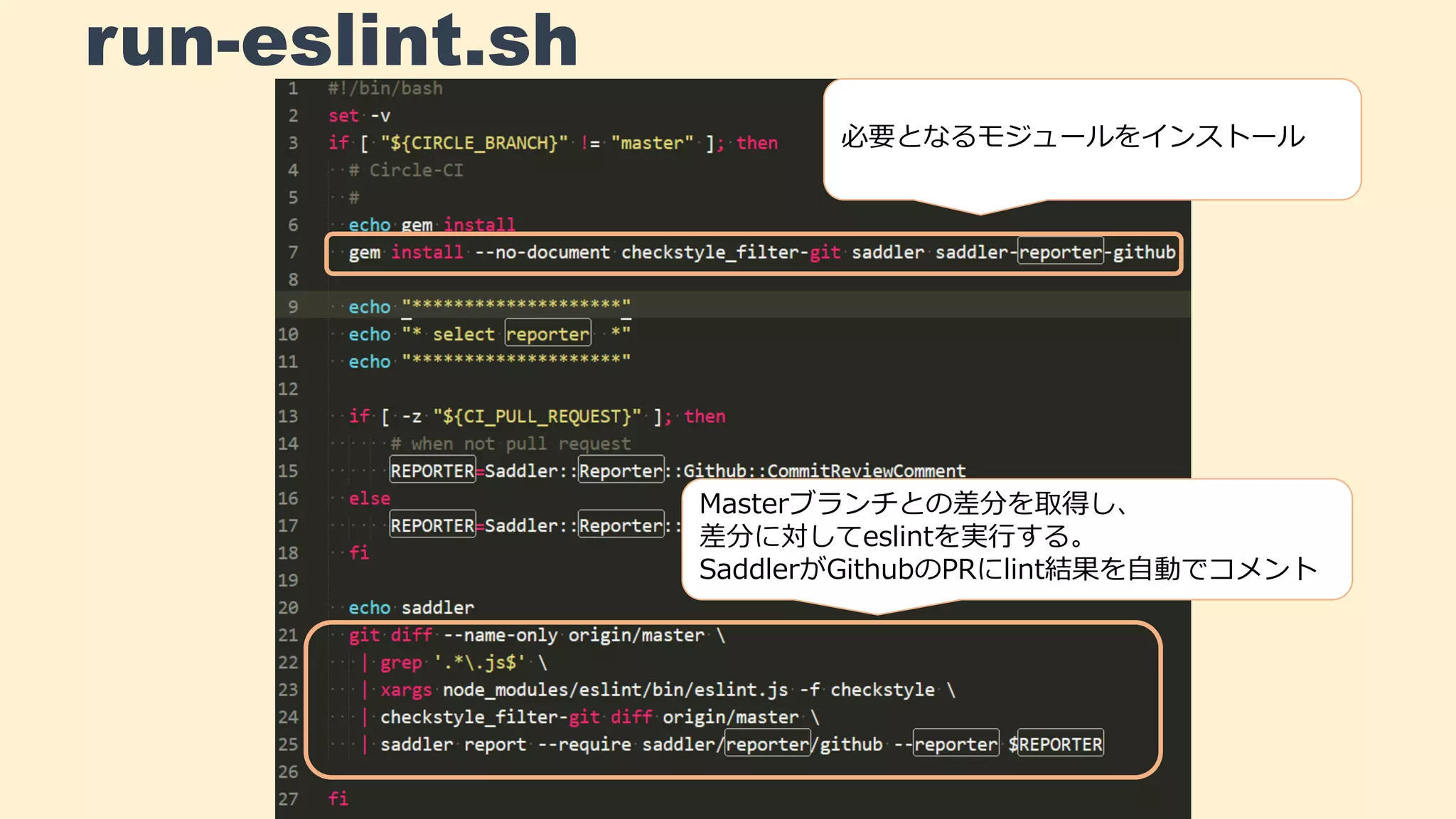Click the 'set -v' line
This screenshot has height=819, width=1456.
(x=359, y=115)
